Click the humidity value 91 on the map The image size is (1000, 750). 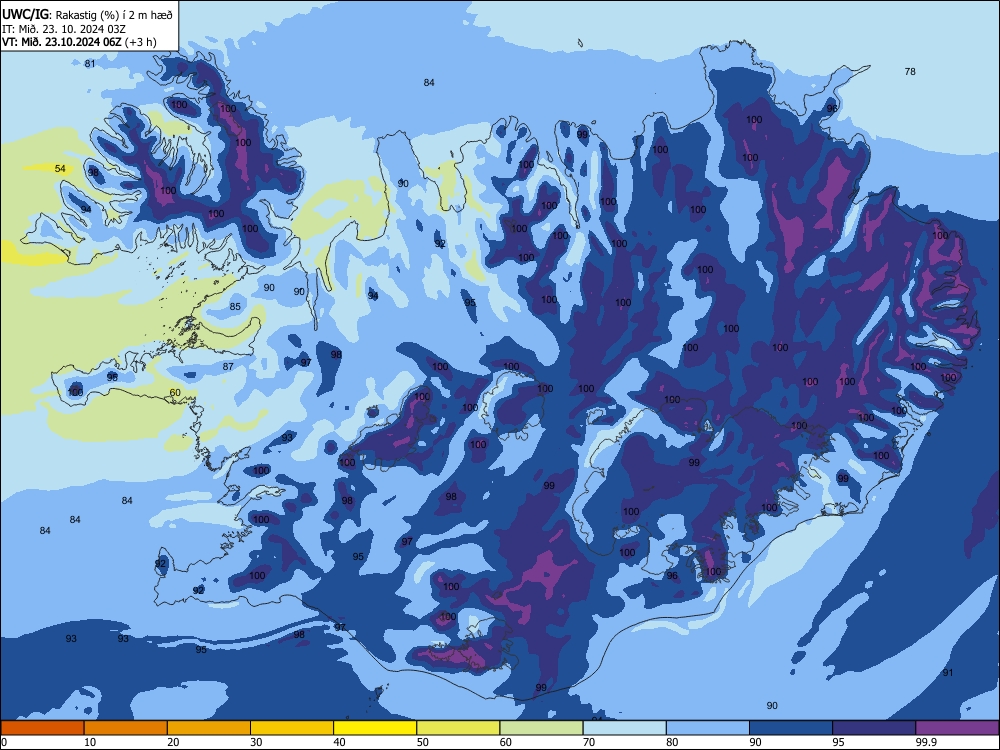click(948, 673)
